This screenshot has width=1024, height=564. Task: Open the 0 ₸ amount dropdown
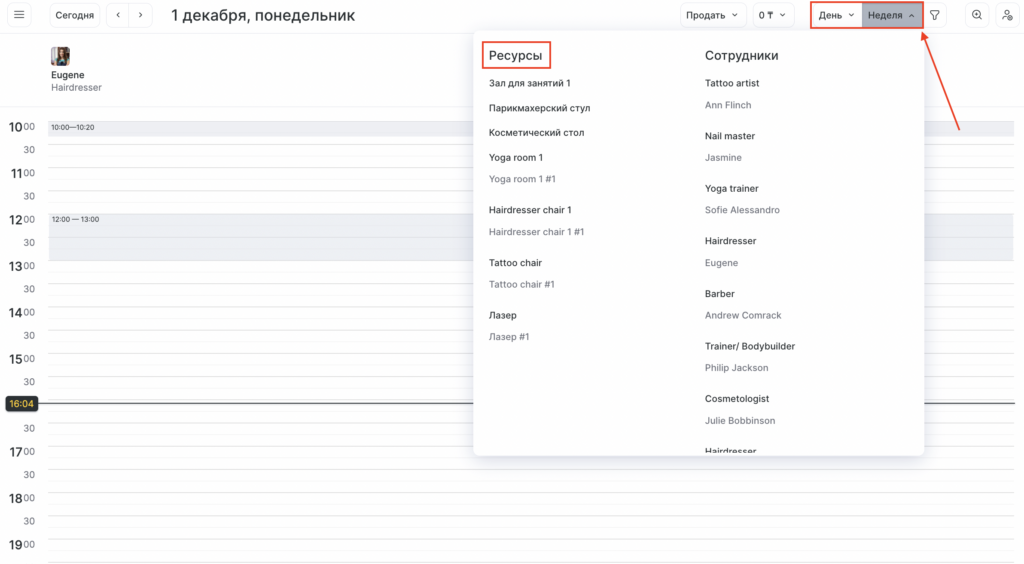(773, 15)
